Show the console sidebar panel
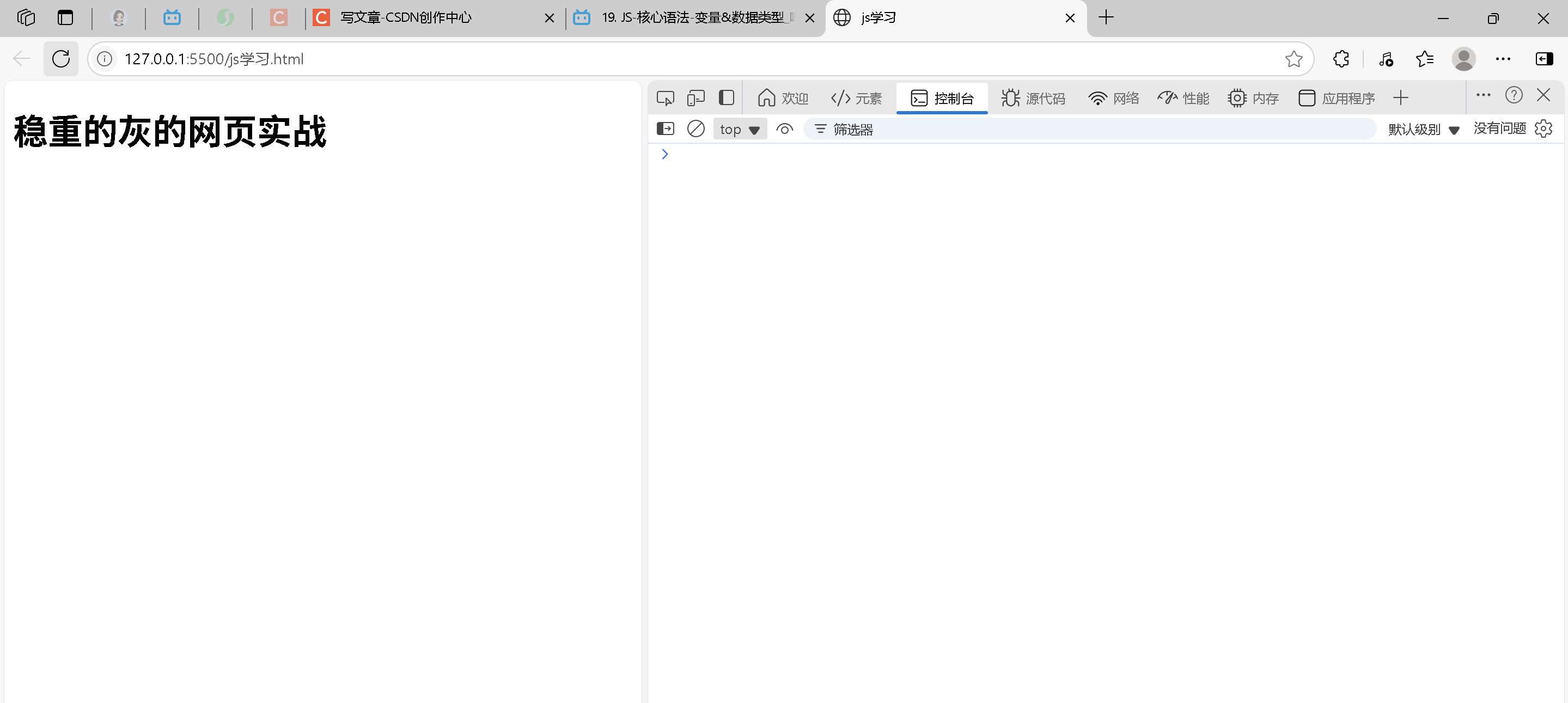Image resolution: width=1568 pixels, height=703 pixels. (666, 129)
